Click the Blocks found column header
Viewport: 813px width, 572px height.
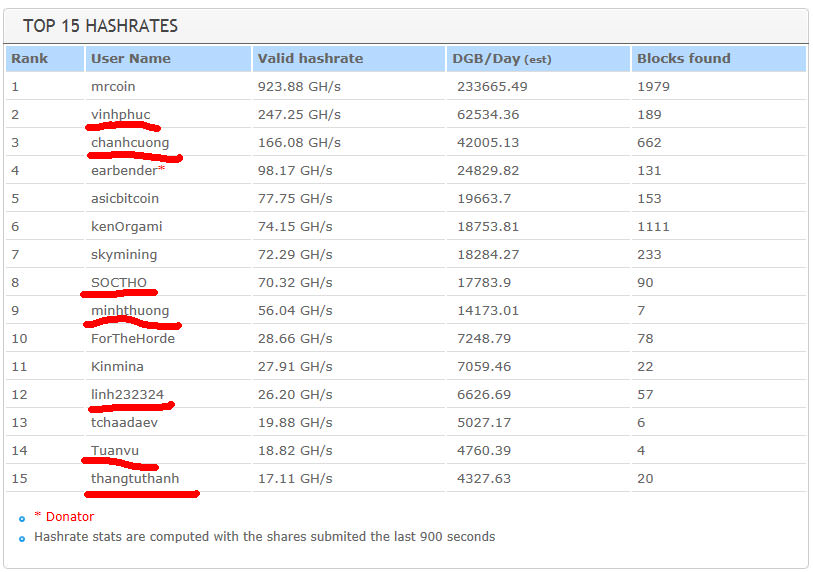719,59
